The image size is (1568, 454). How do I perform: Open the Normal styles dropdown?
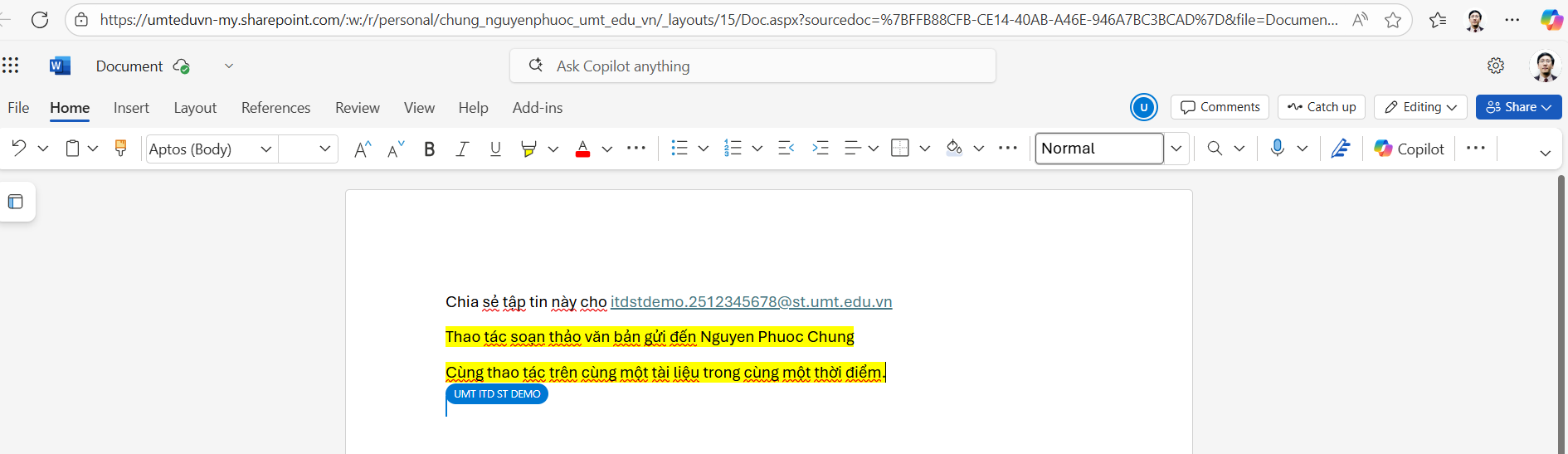(1176, 149)
